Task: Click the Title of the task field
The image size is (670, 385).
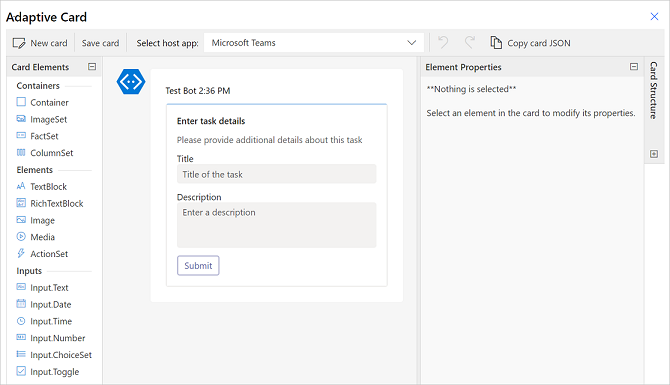Action: point(276,174)
